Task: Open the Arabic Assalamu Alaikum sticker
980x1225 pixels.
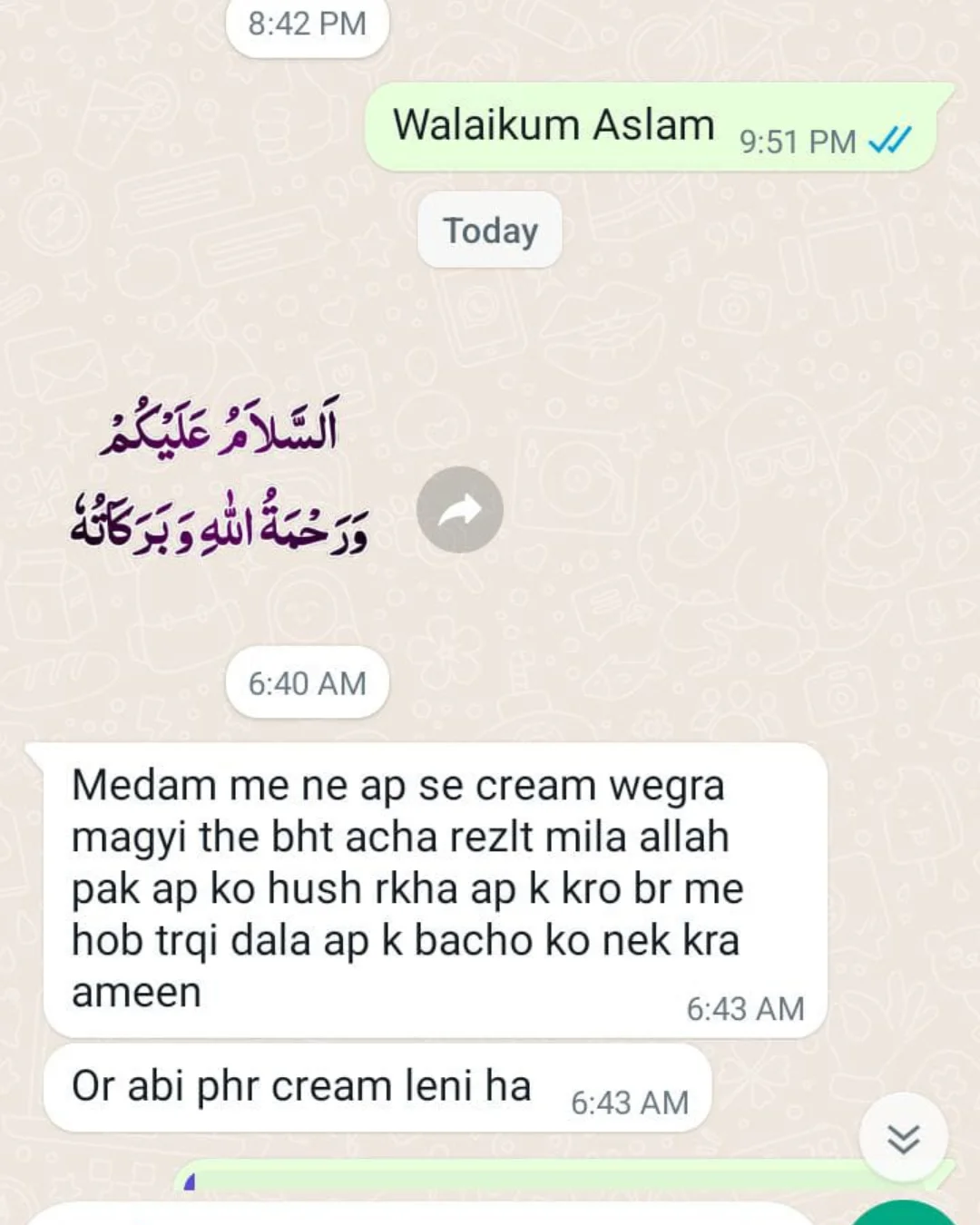Action: (220, 475)
